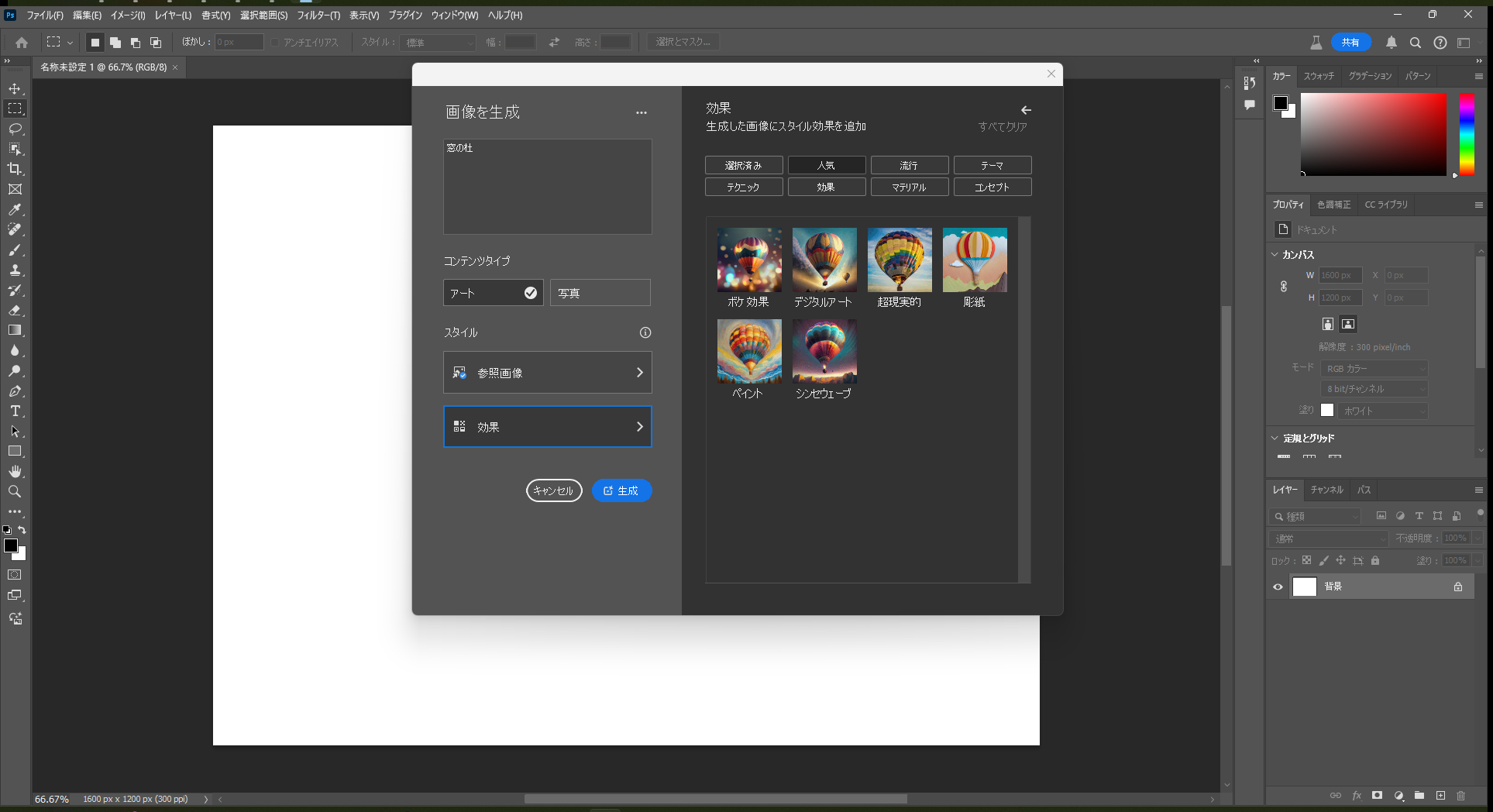Click the キャンセル button

point(554,490)
